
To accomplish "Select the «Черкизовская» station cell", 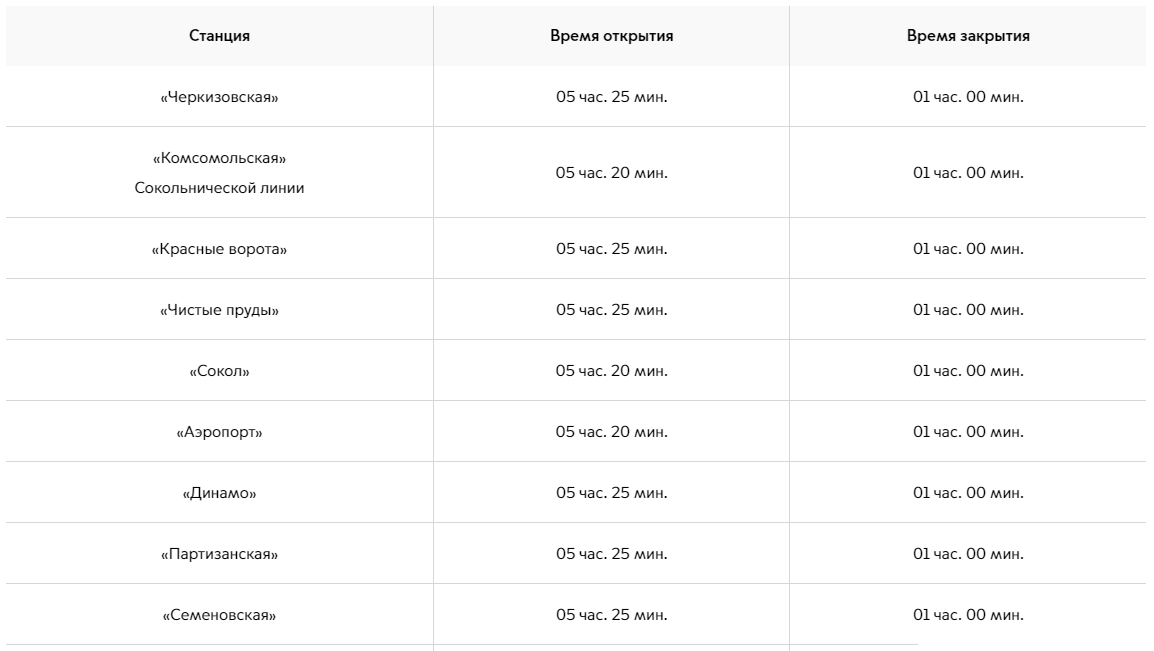I will (x=219, y=97).
